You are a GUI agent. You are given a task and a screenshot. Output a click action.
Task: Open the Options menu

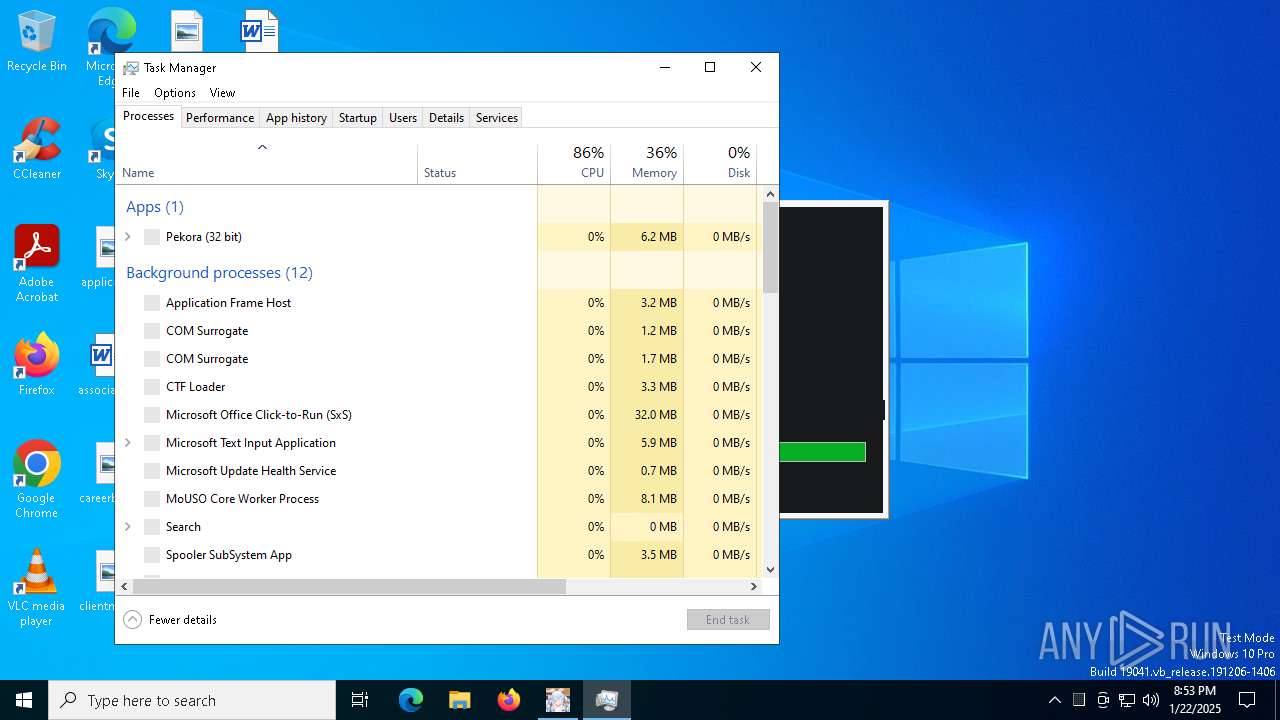pos(175,93)
